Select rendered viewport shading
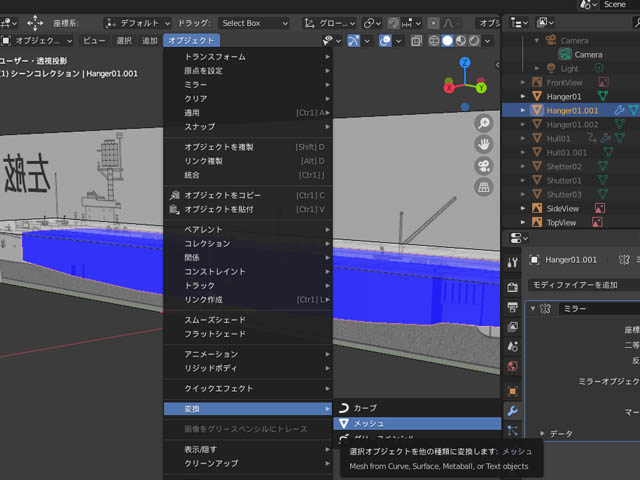Screen dimensions: 640x480 coord(474,40)
